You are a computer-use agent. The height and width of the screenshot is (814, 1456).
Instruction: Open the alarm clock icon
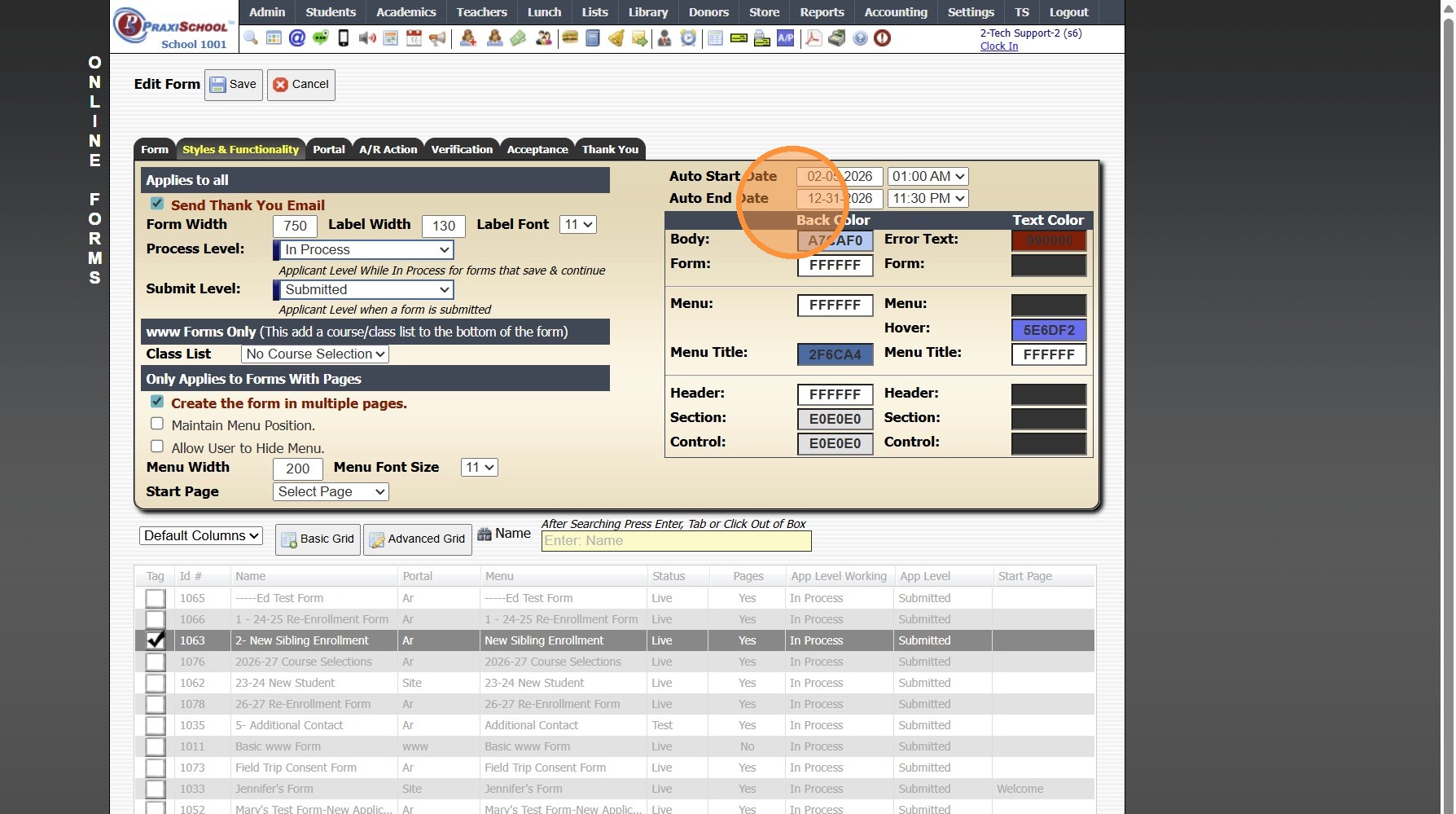[x=689, y=38]
